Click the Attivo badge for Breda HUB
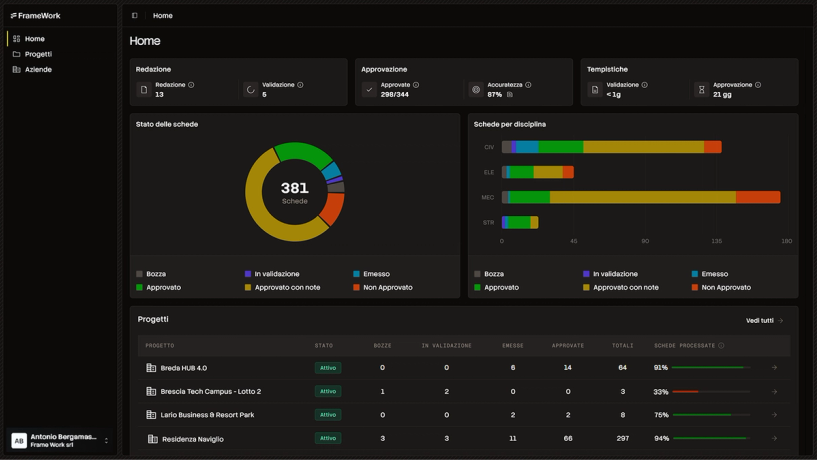Image resolution: width=817 pixels, height=460 pixels. [328, 368]
